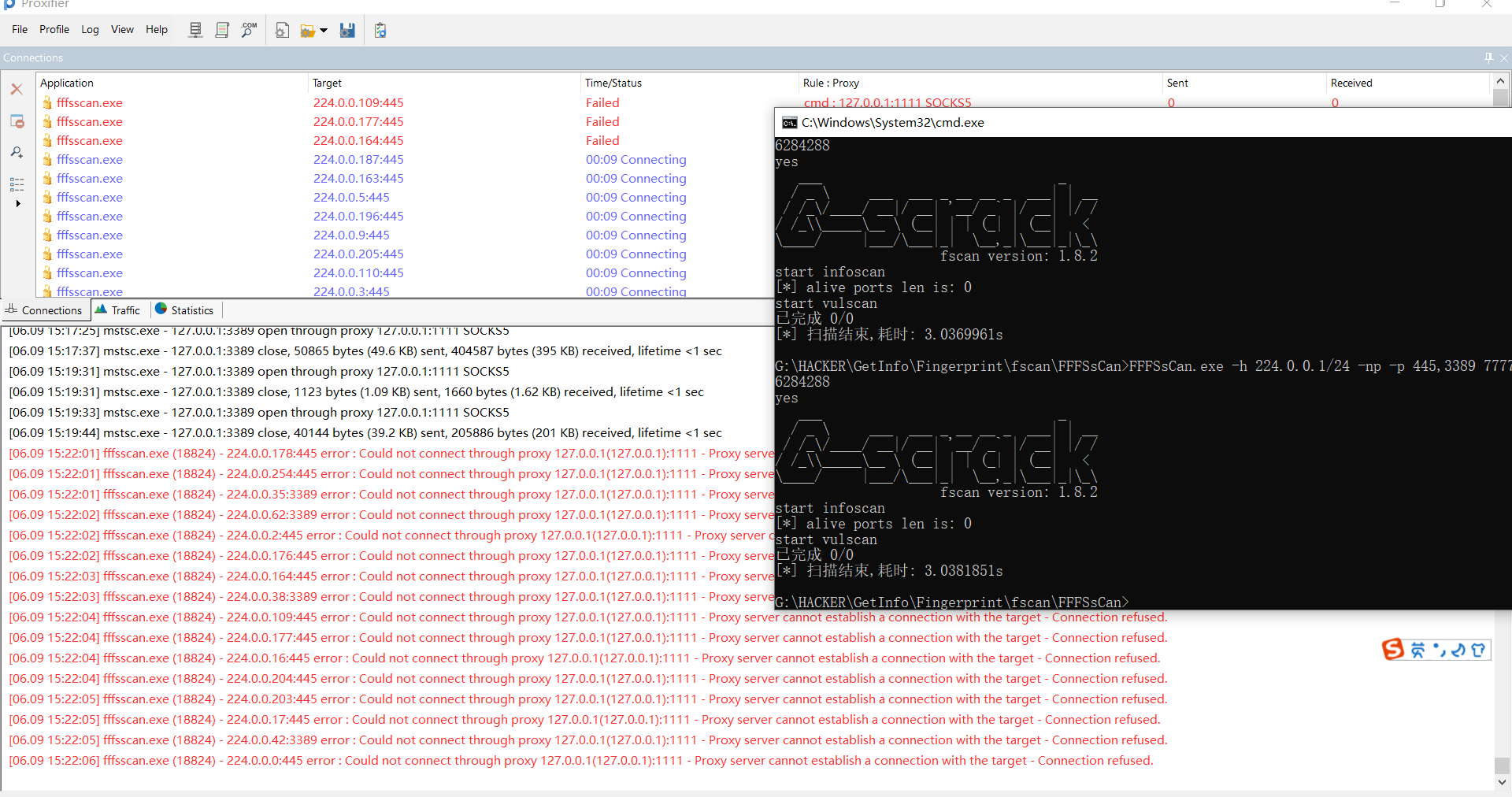Click the Open Profile folder icon
The image size is (1512, 797).
coord(308,31)
